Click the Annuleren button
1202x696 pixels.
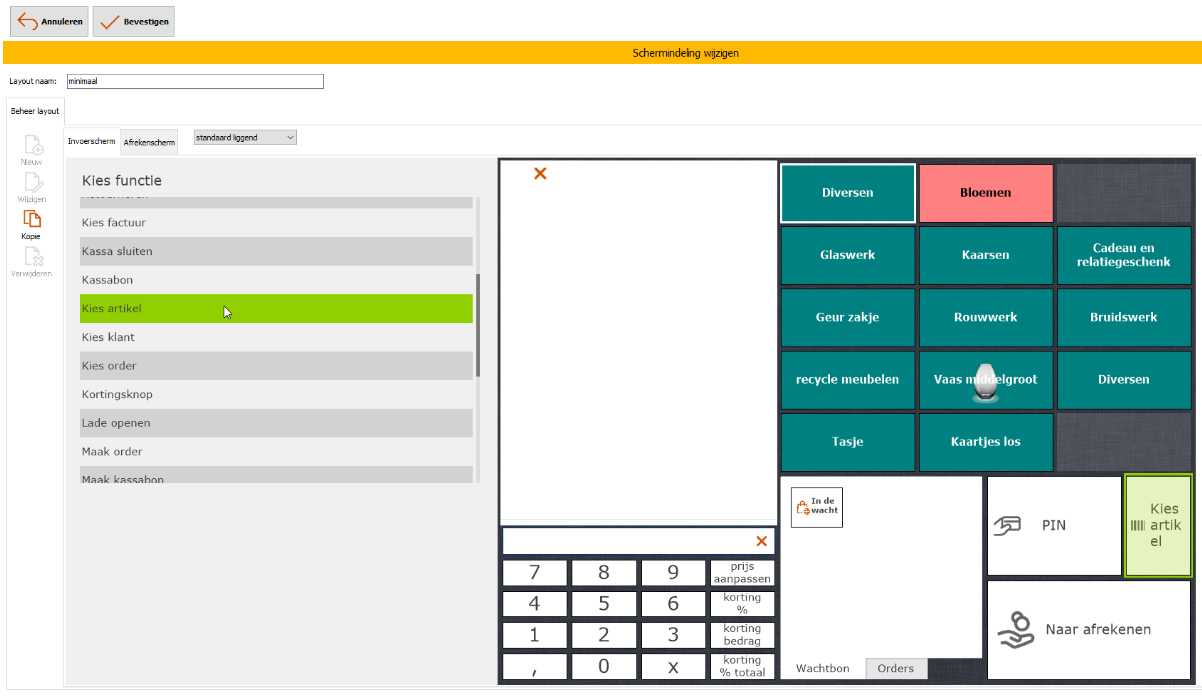(49, 22)
